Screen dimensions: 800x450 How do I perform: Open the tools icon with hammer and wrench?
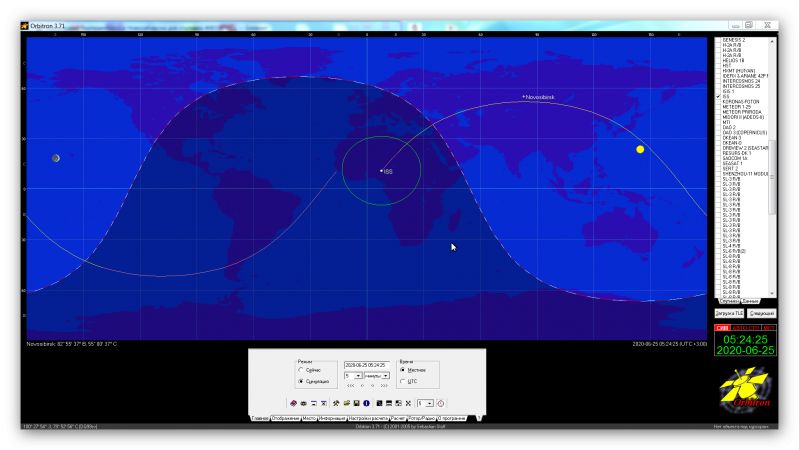(x=336, y=403)
